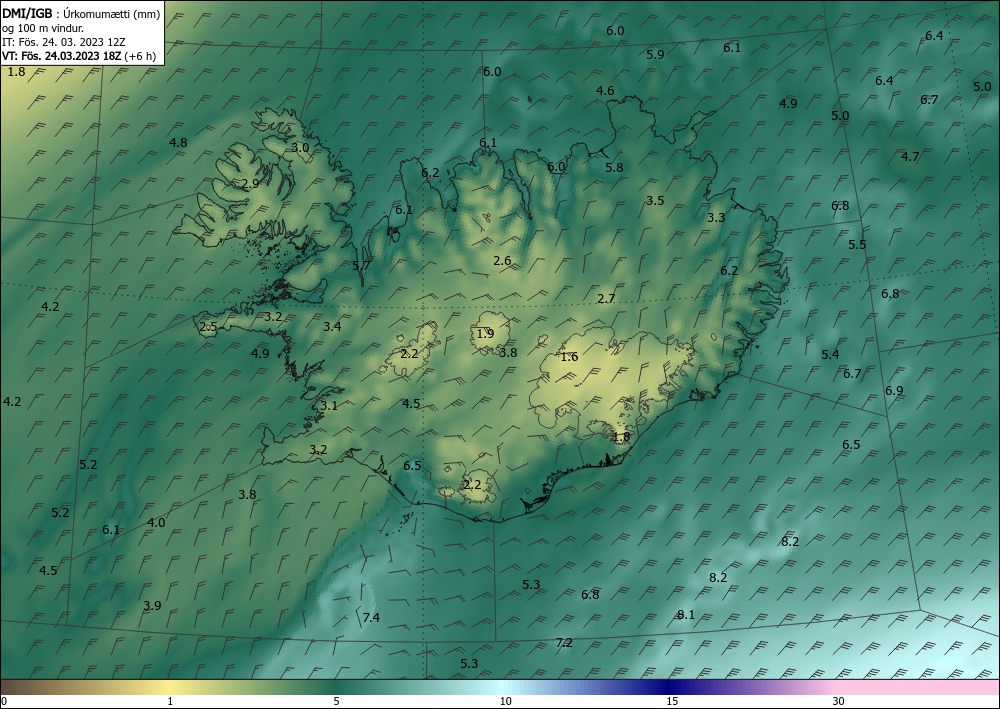Click the map value '1.9' on the glacier
Screen dimensions: 1000x709
point(485,333)
